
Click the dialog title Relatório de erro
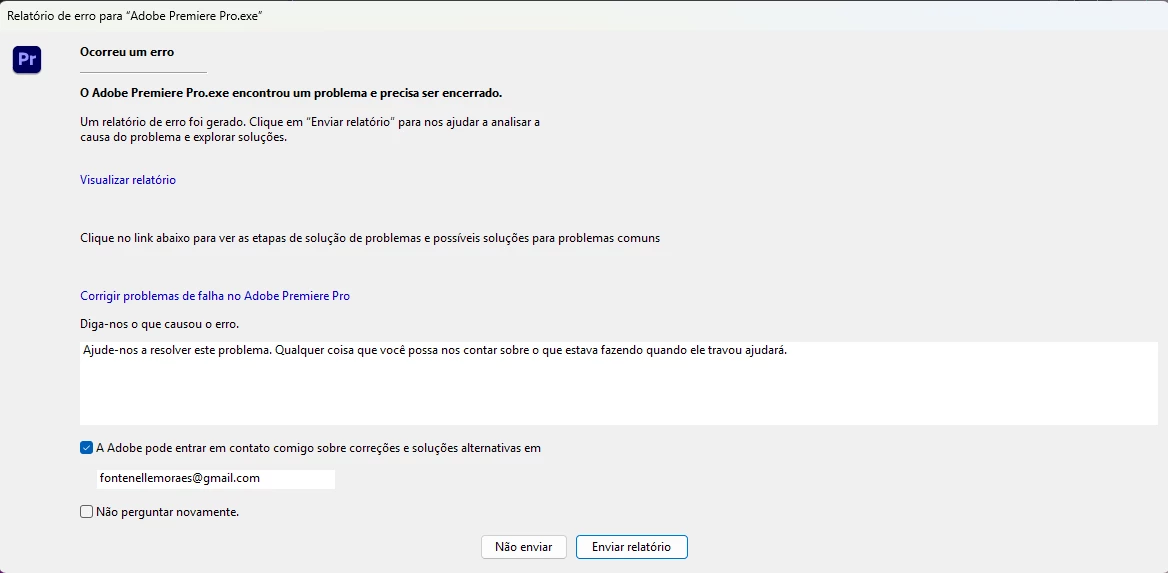click(x=134, y=16)
